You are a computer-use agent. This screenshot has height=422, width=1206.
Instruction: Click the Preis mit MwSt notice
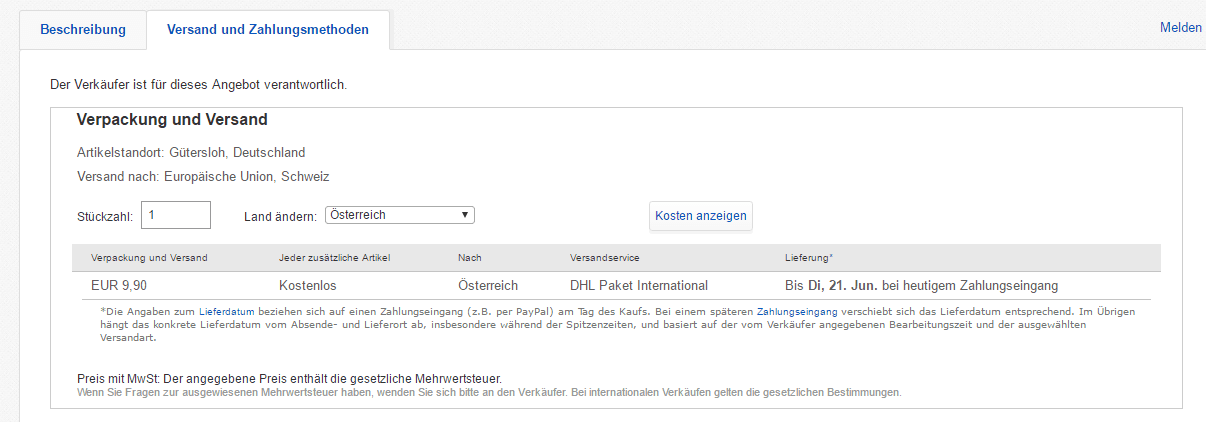[289, 379]
